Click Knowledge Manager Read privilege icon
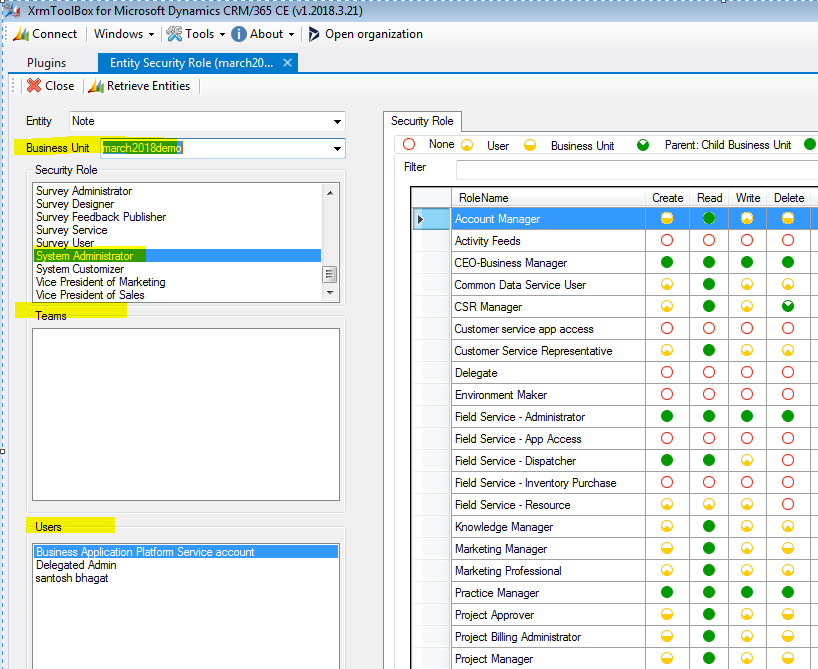The image size is (818, 669). coord(708,526)
